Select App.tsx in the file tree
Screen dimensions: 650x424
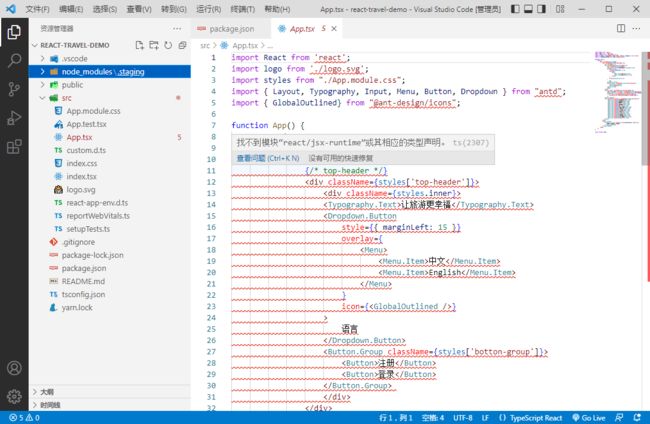tap(110, 137)
